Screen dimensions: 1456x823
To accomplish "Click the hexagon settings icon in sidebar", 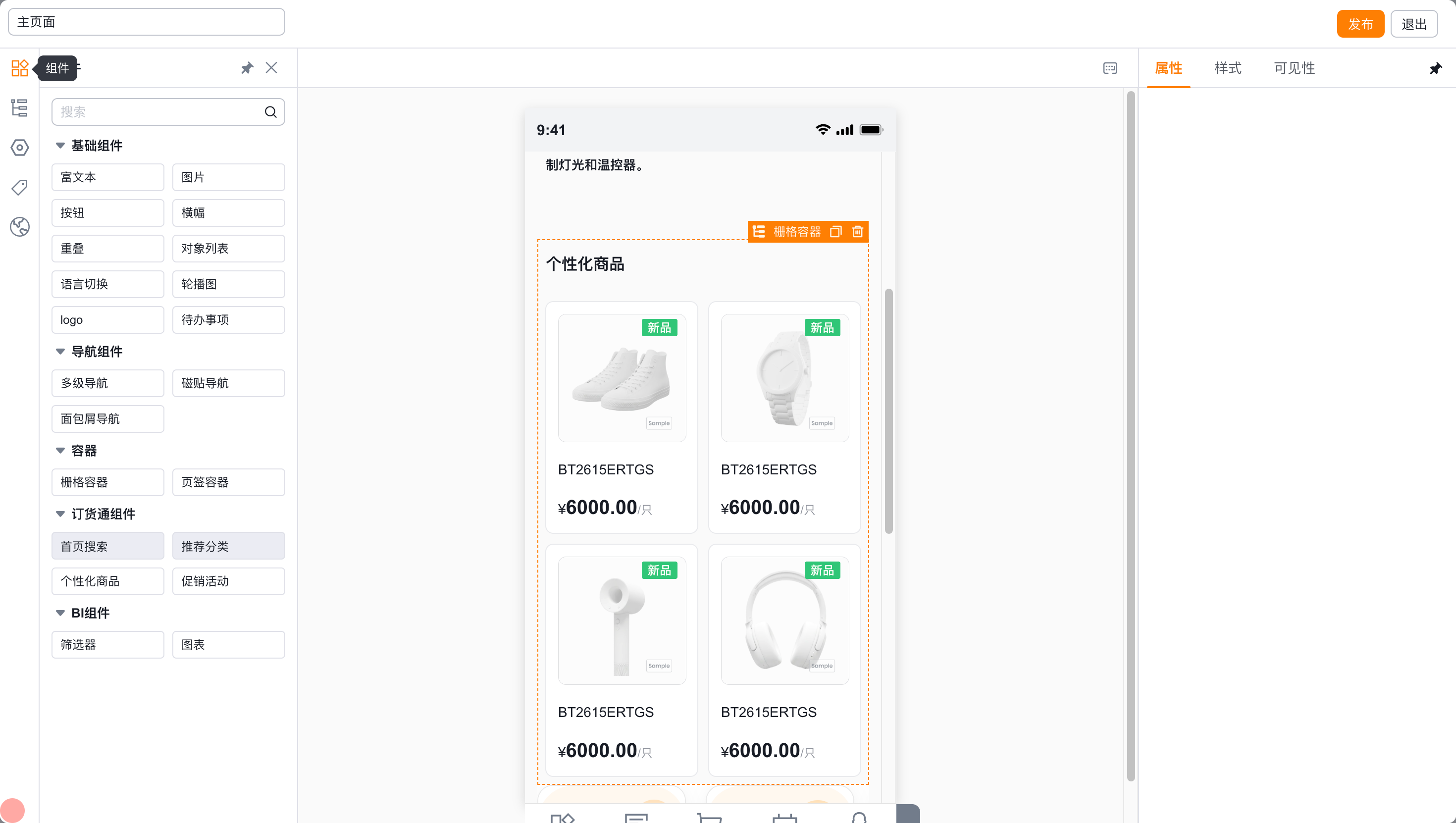I will (x=19, y=148).
